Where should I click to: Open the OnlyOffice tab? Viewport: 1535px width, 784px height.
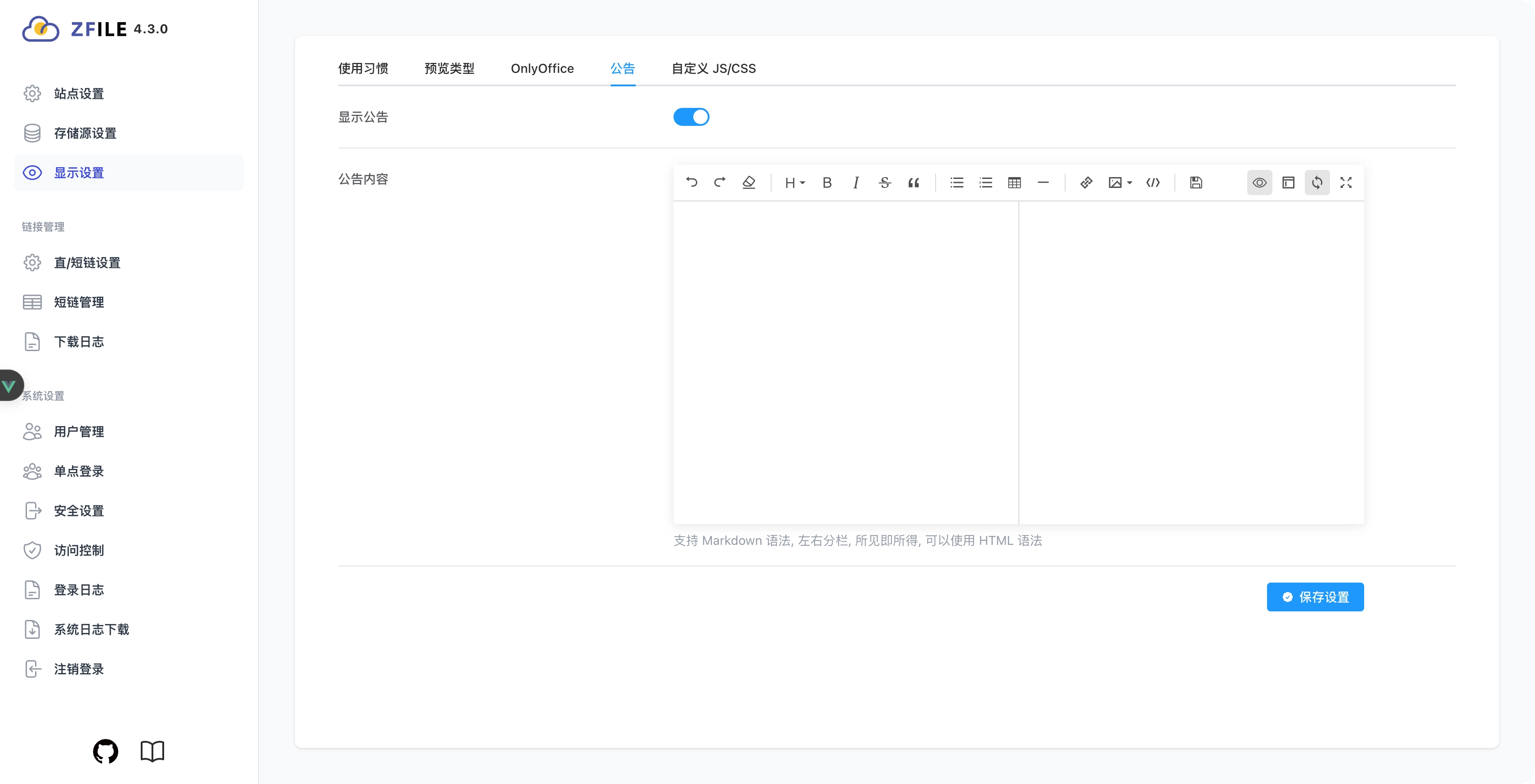click(x=542, y=68)
